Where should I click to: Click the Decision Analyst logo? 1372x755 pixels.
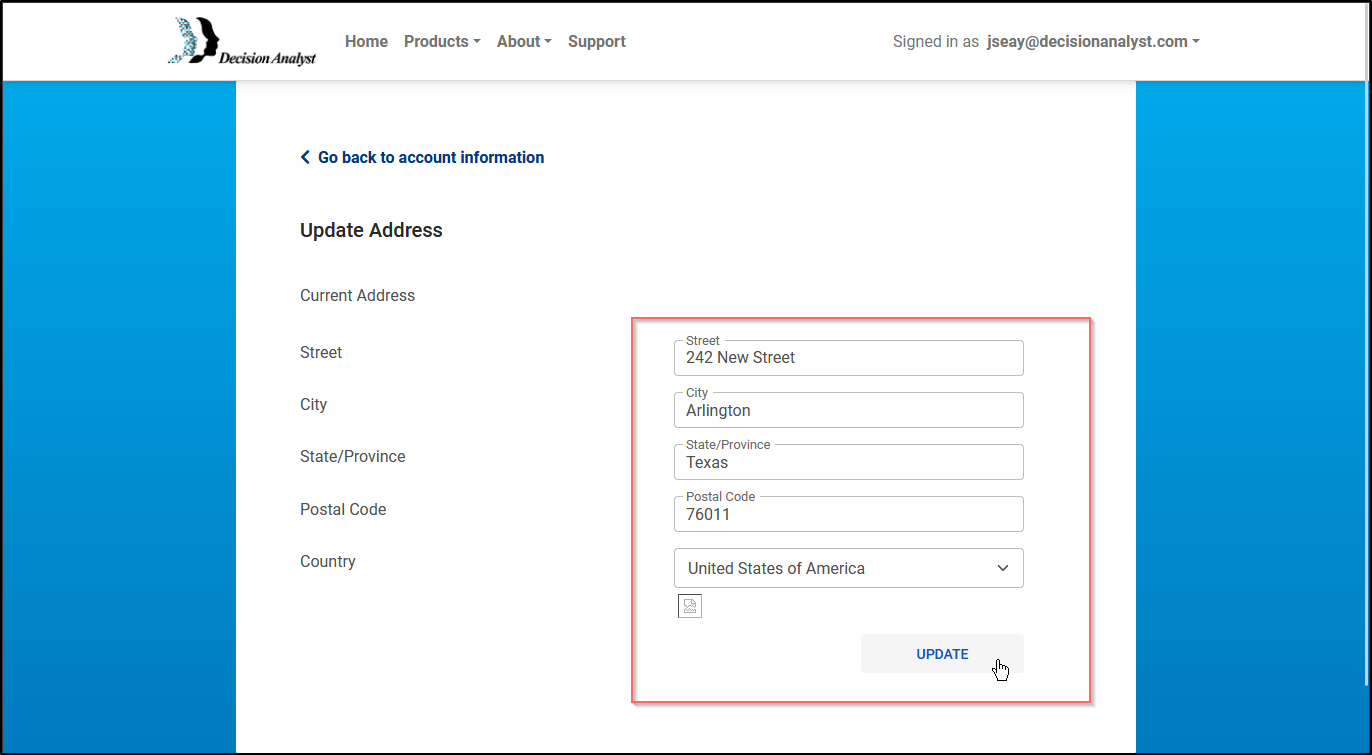point(242,41)
